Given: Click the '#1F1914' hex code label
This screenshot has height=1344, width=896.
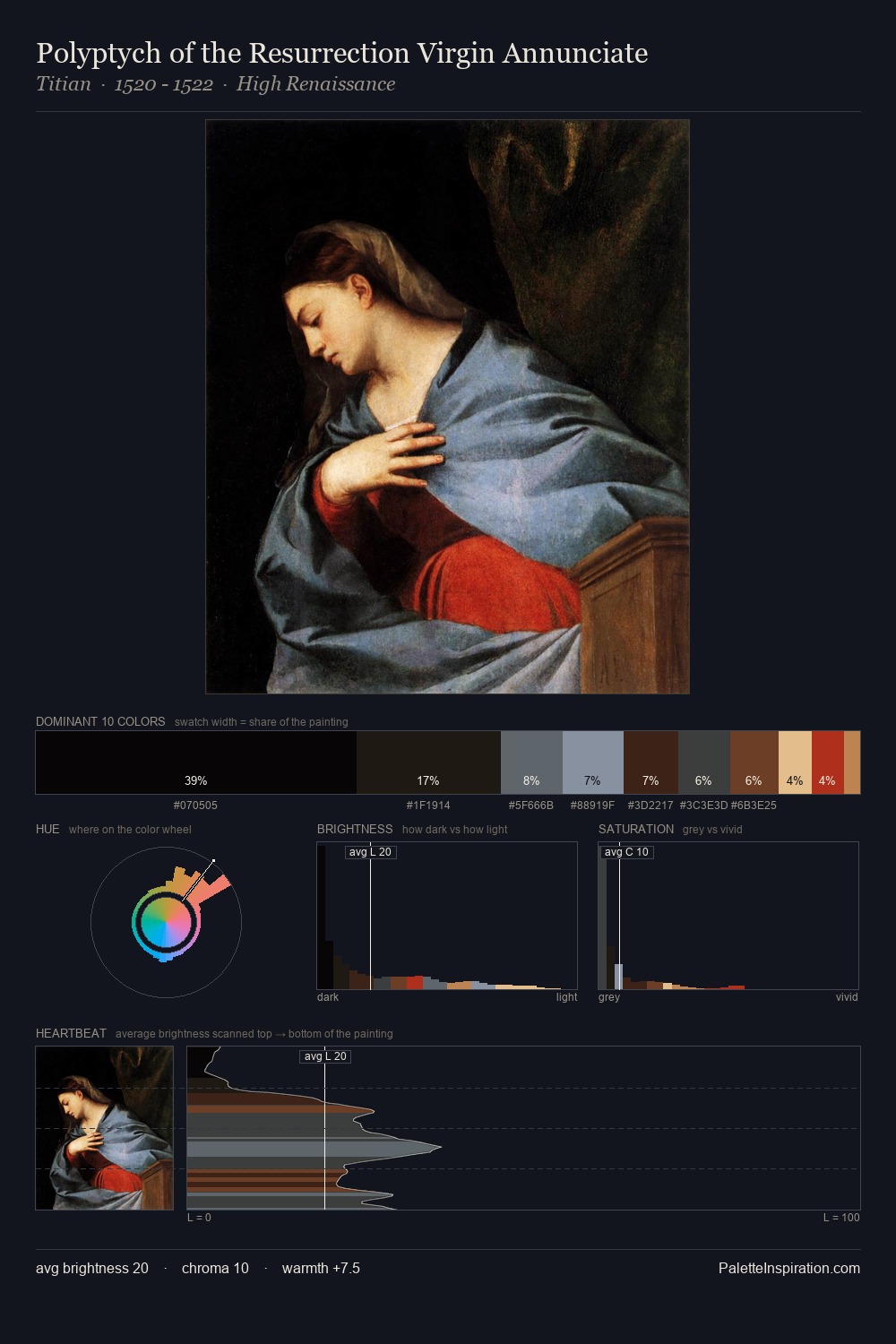Looking at the screenshot, I should click(428, 806).
